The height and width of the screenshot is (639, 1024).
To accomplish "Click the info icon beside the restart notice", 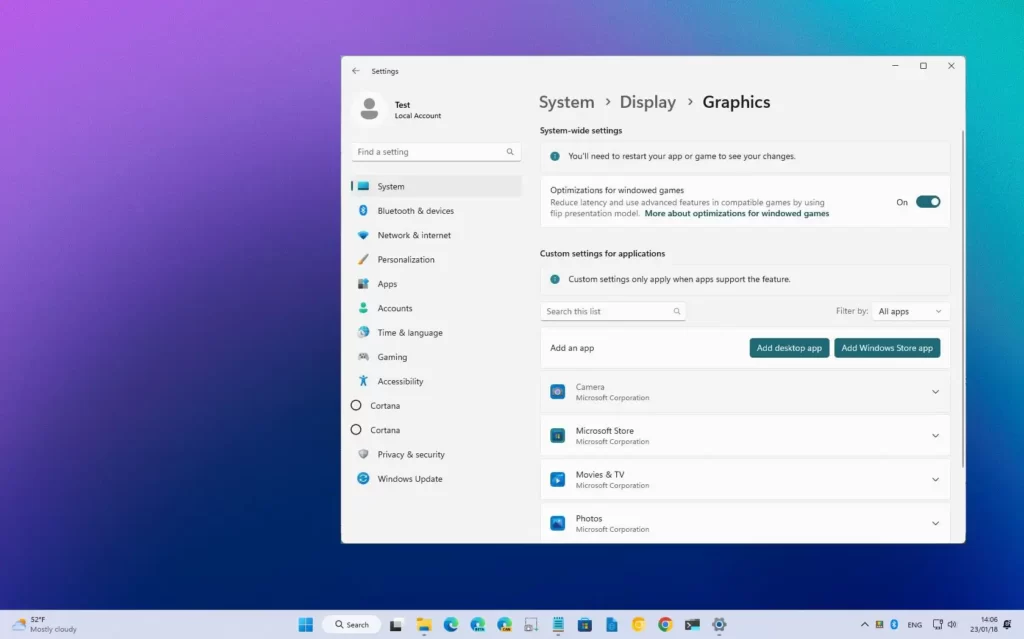I will pos(554,156).
